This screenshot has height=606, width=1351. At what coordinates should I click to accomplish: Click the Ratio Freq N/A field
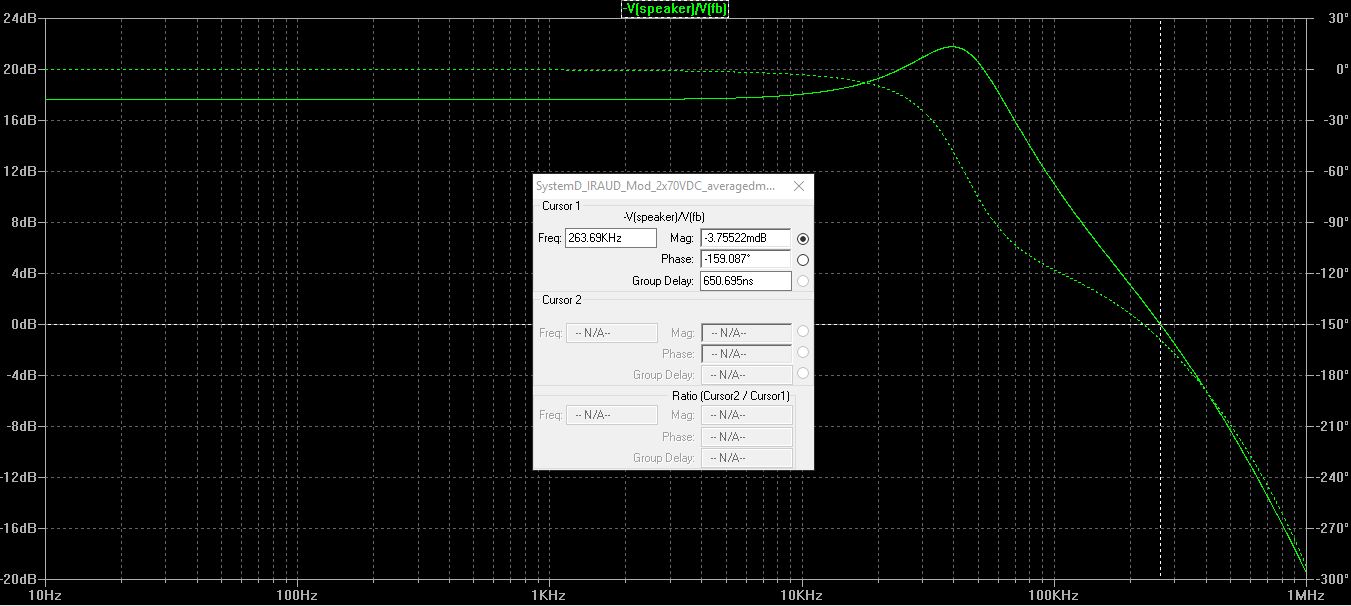click(611, 415)
